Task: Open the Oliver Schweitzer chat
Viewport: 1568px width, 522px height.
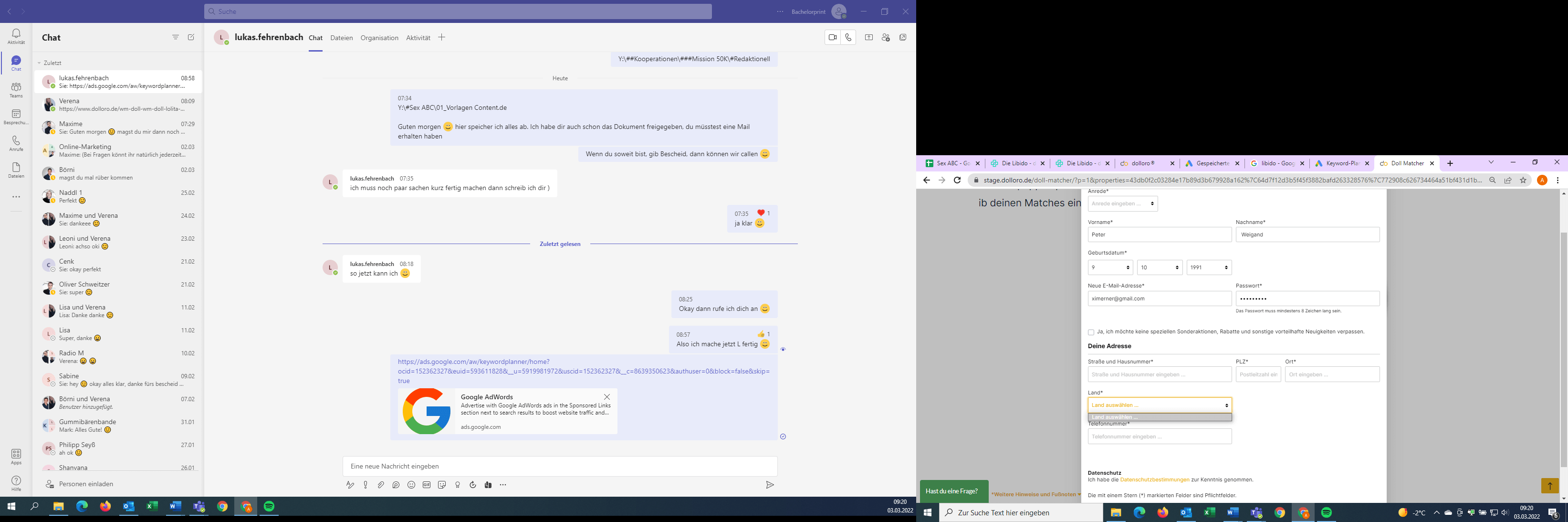Action: pos(119,288)
